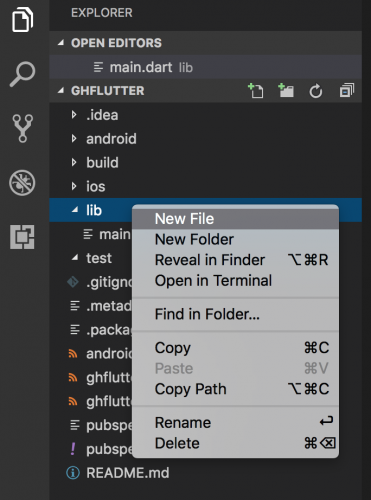Select the main file under lib

click(x=115, y=234)
